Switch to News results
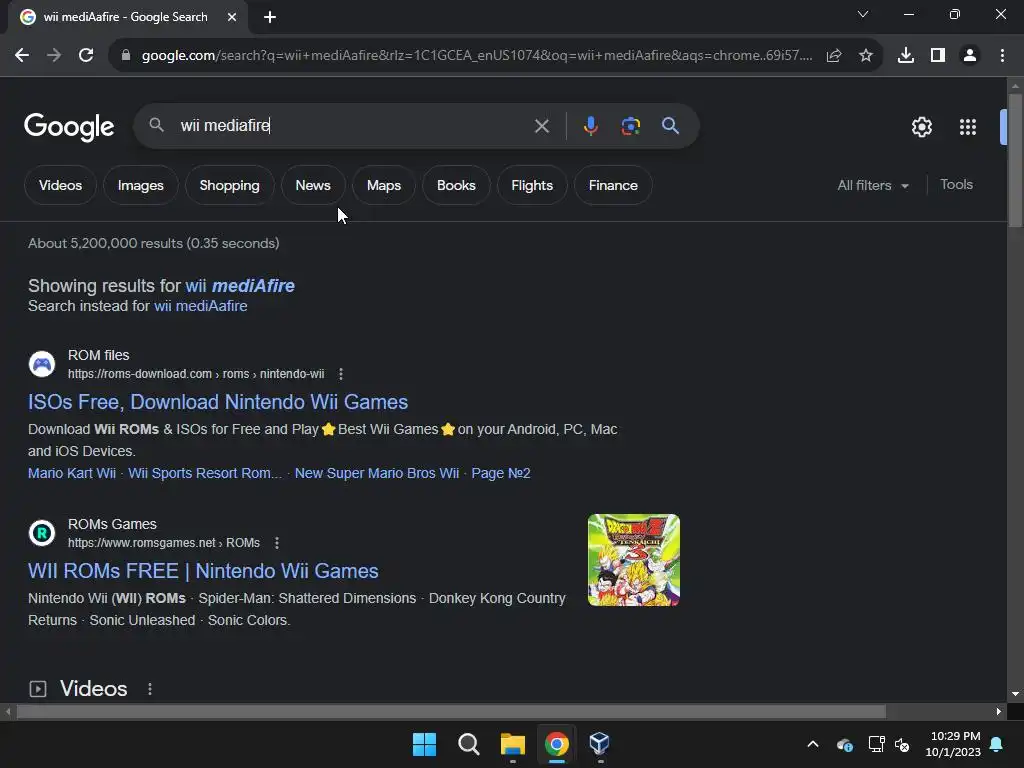The image size is (1024, 768). (x=313, y=185)
